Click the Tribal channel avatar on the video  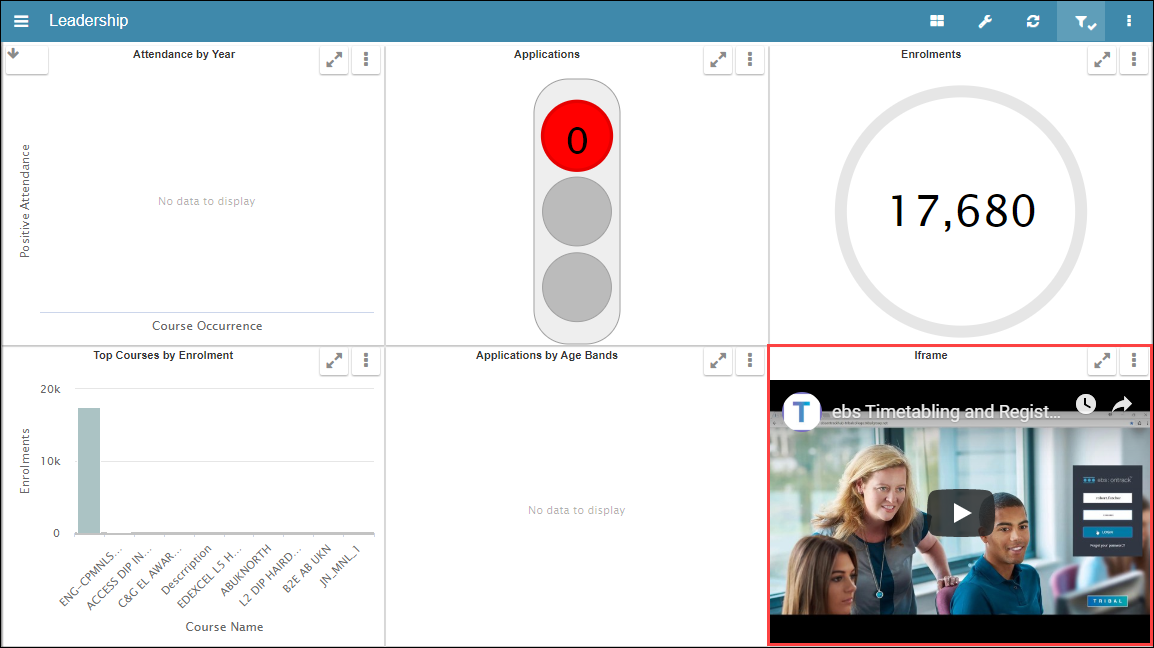coord(801,411)
